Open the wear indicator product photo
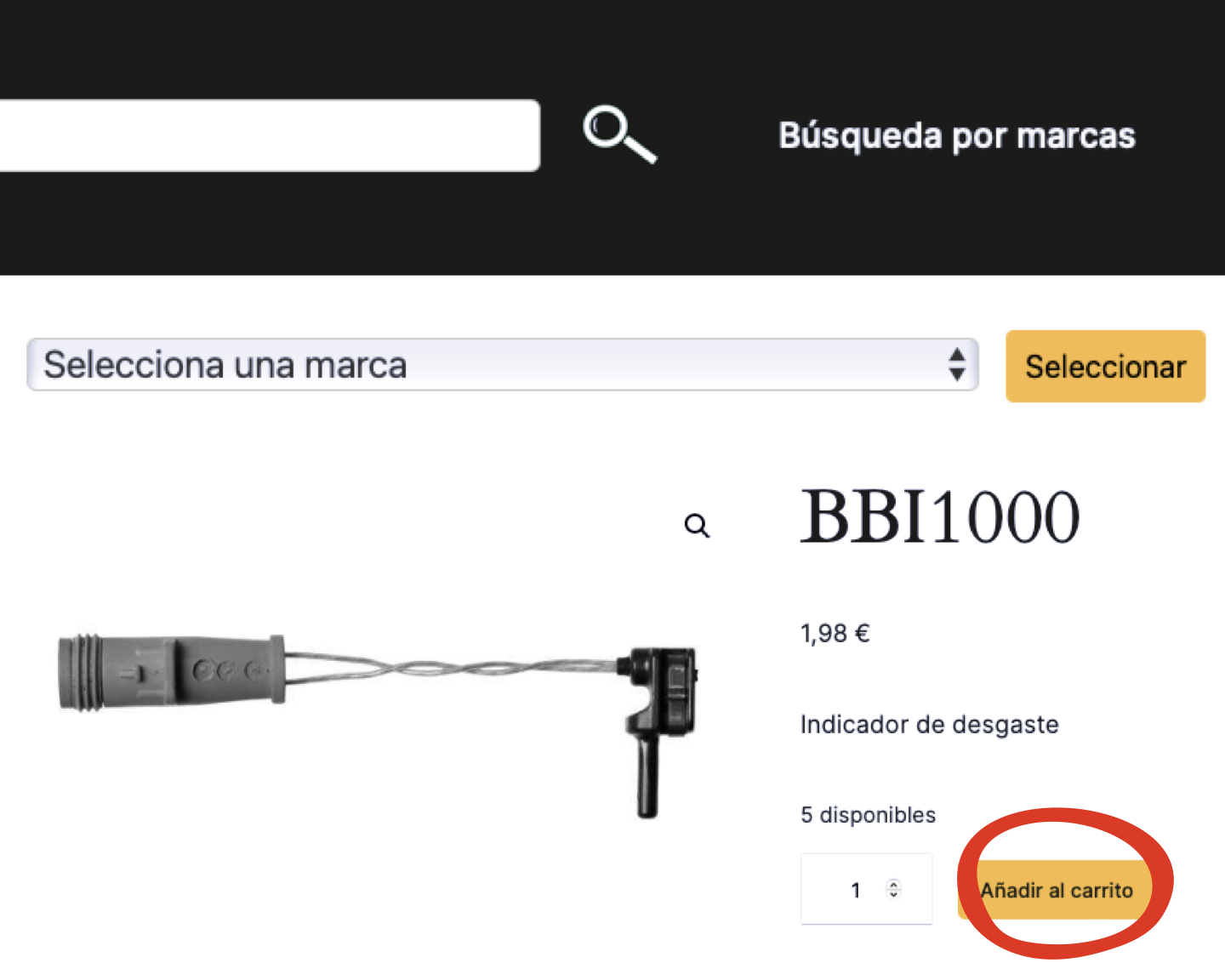1225x980 pixels. pos(379,723)
